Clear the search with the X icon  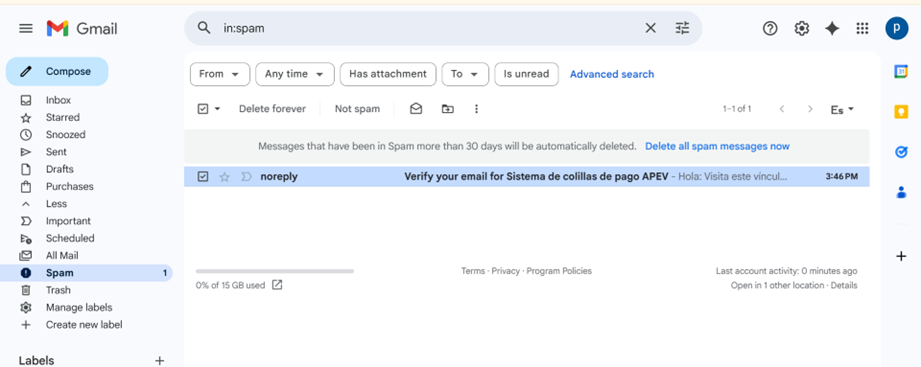coord(650,28)
